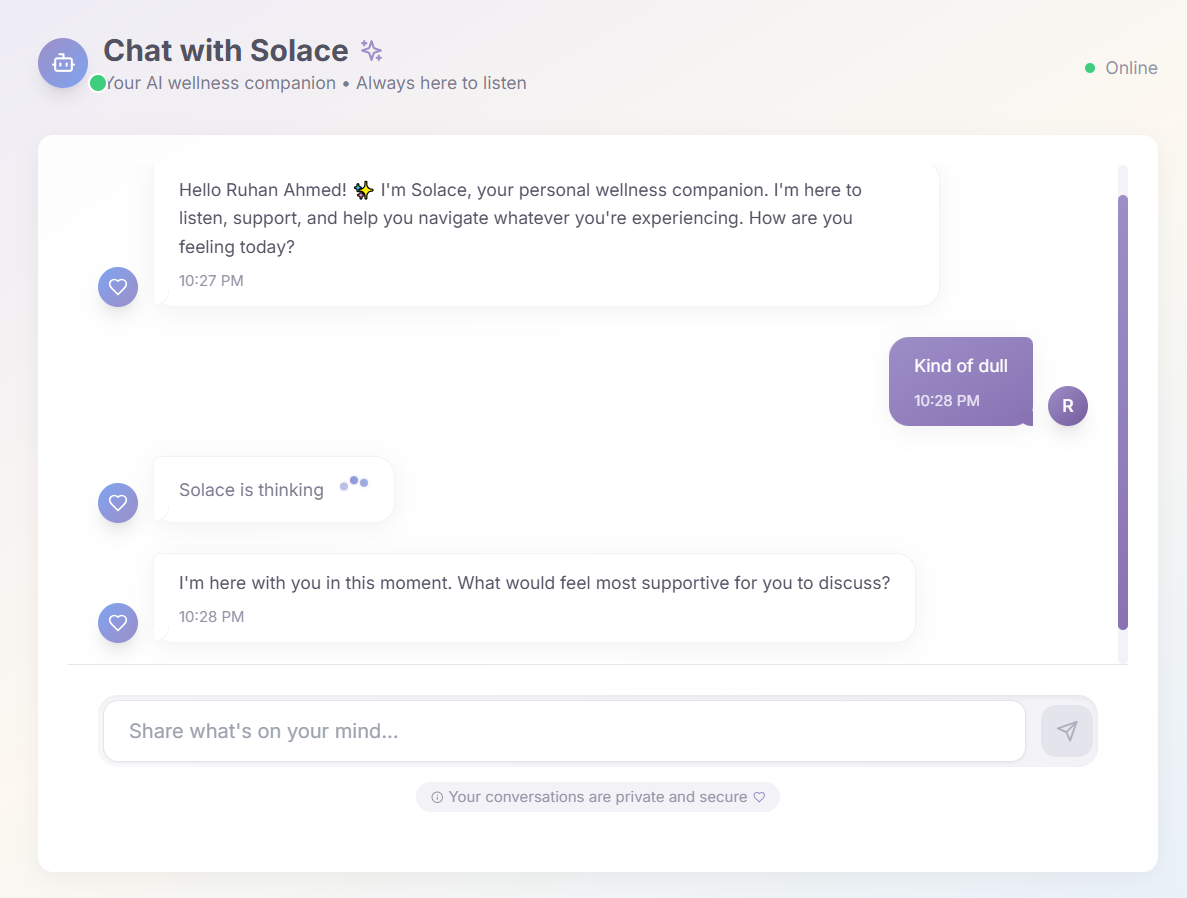Open the 'Chat with Solace' title
This screenshot has height=898, width=1187.
[x=227, y=50]
